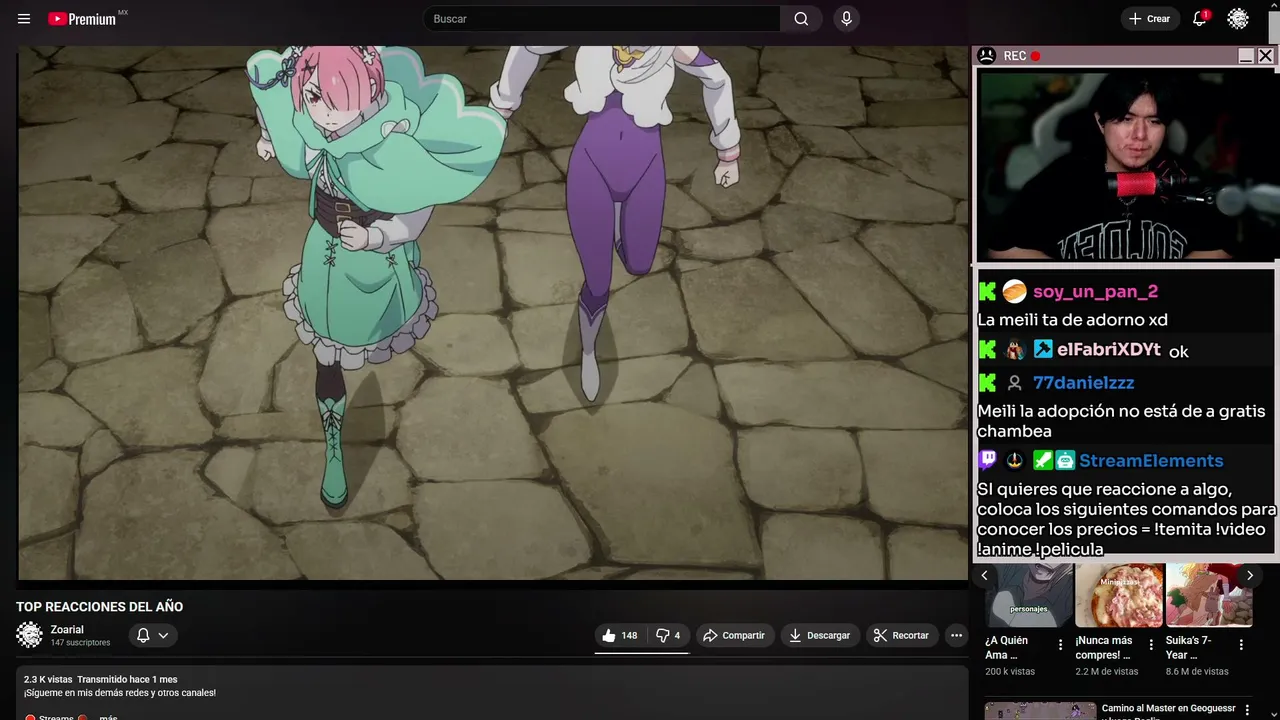The width and height of the screenshot is (1280, 720).
Task: Click the "8.6 M de vistas" label
Action: point(1197,672)
